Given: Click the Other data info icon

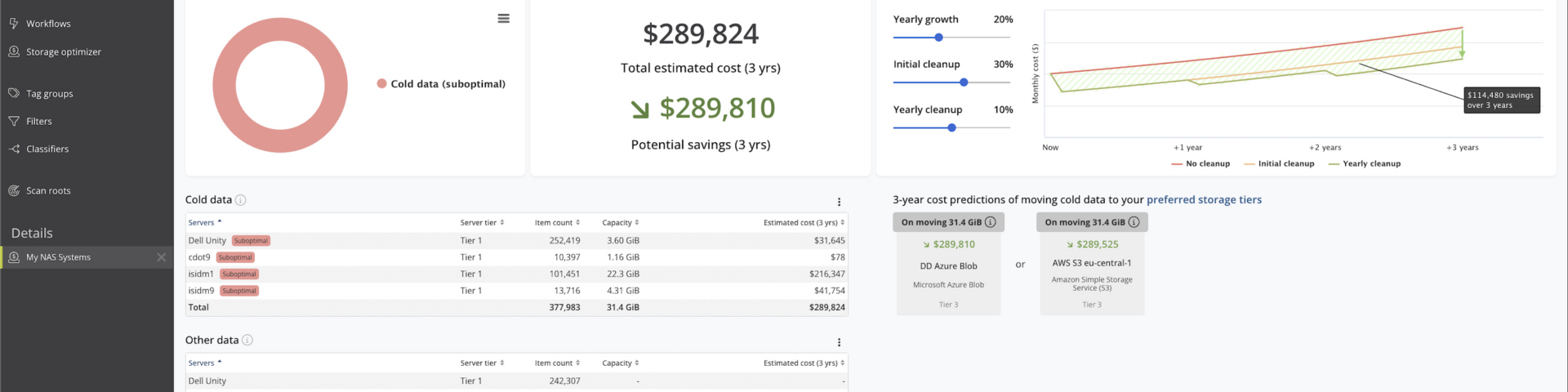Looking at the screenshot, I should [247, 341].
